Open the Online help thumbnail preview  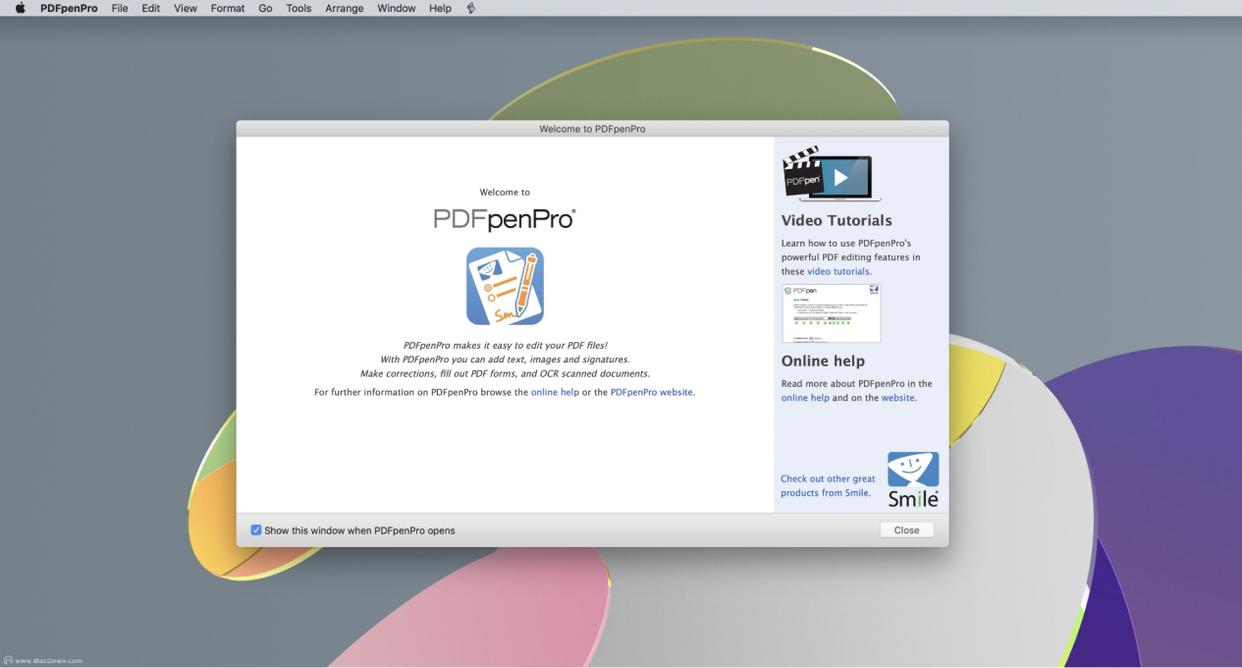[830, 313]
